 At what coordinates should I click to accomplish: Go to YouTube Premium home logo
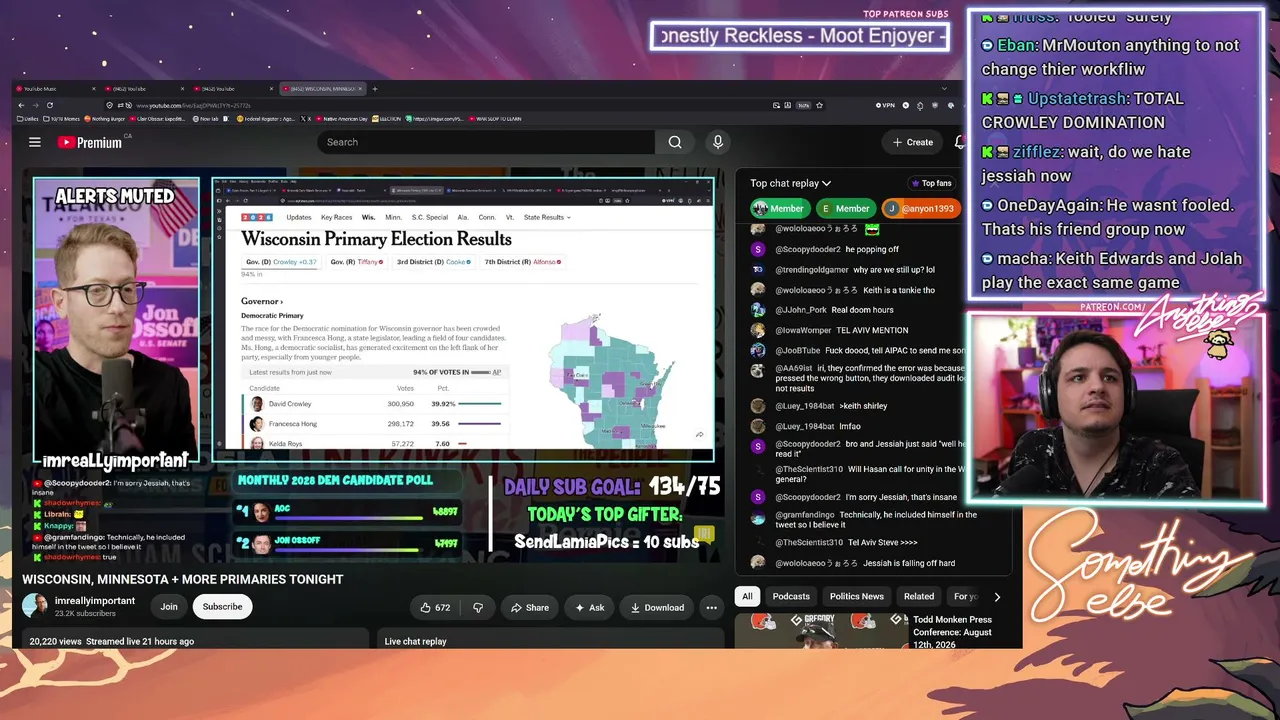coord(90,142)
